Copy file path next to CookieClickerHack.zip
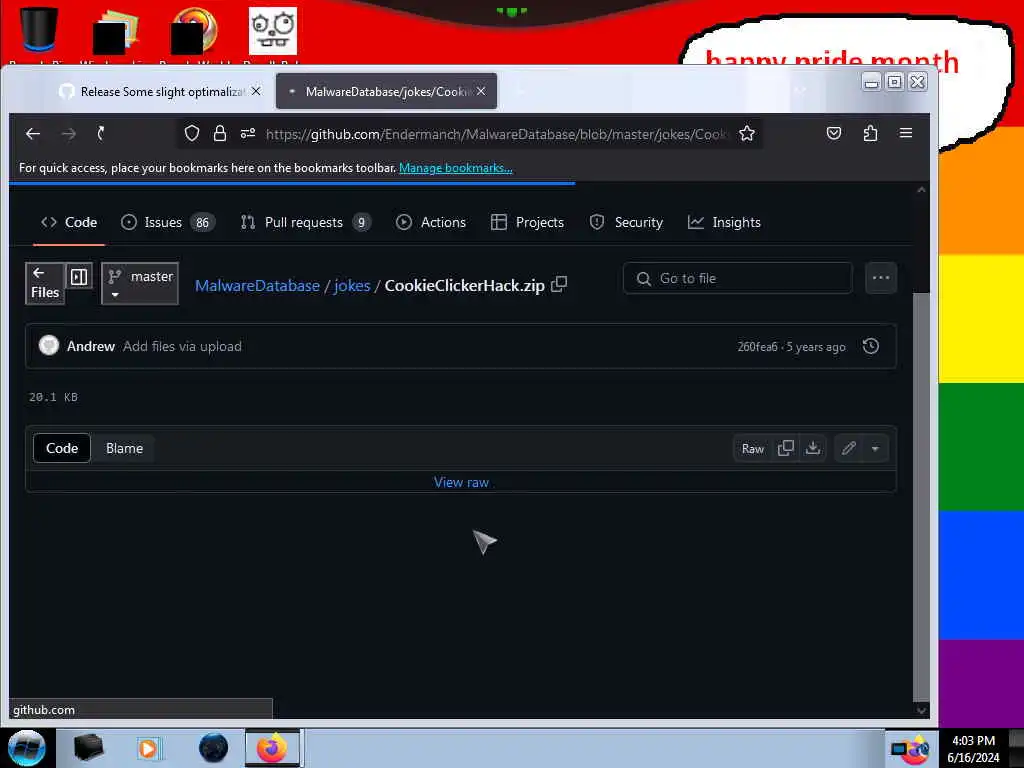Image resolution: width=1024 pixels, height=768 pixels. tap(559, 285)
